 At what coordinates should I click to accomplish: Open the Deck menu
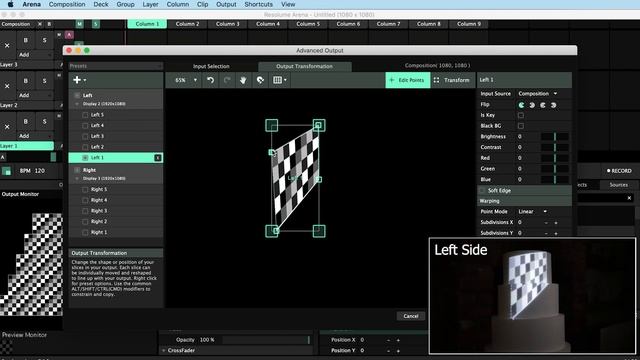click(x=101, y=4)
